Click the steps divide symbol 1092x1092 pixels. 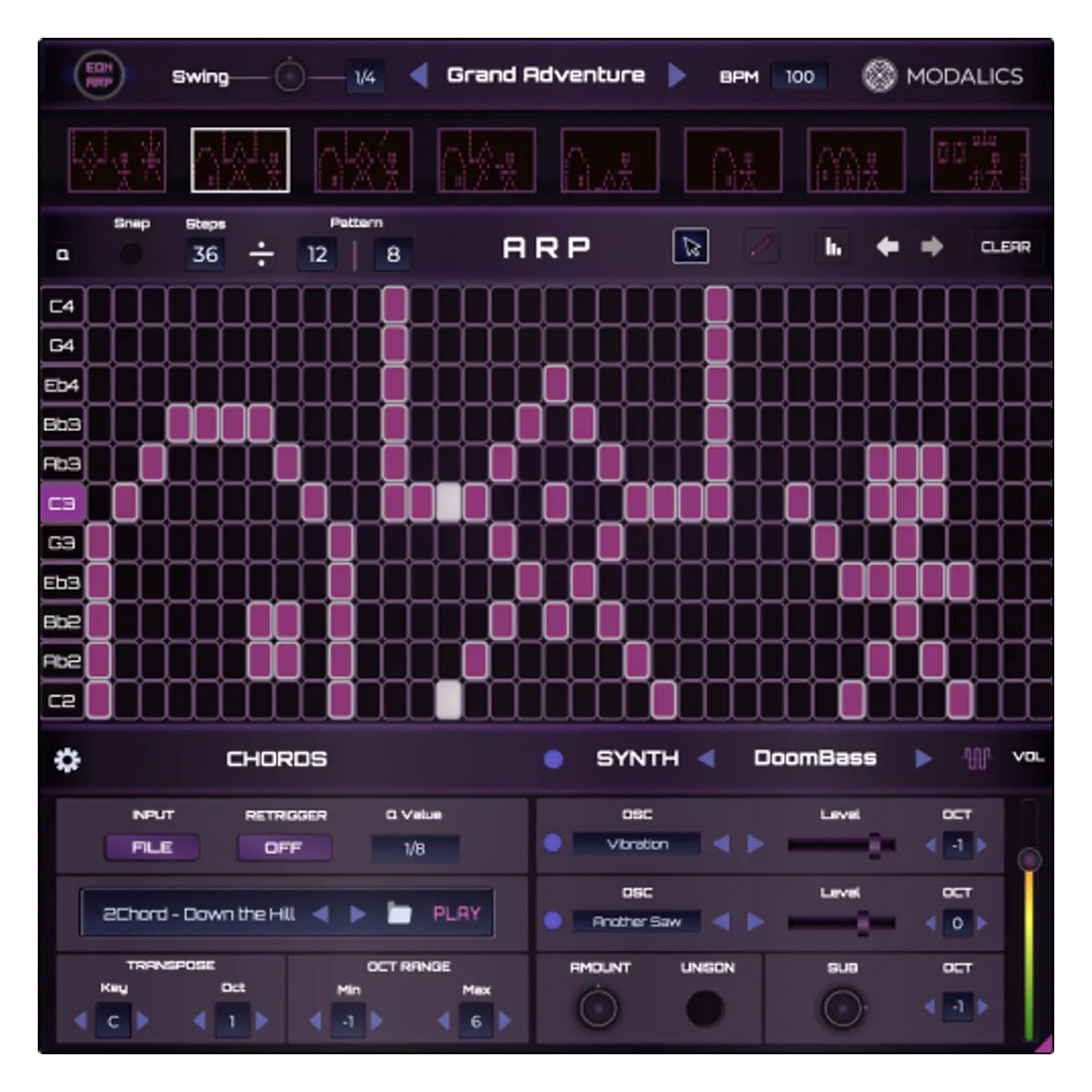click(261, 254)
